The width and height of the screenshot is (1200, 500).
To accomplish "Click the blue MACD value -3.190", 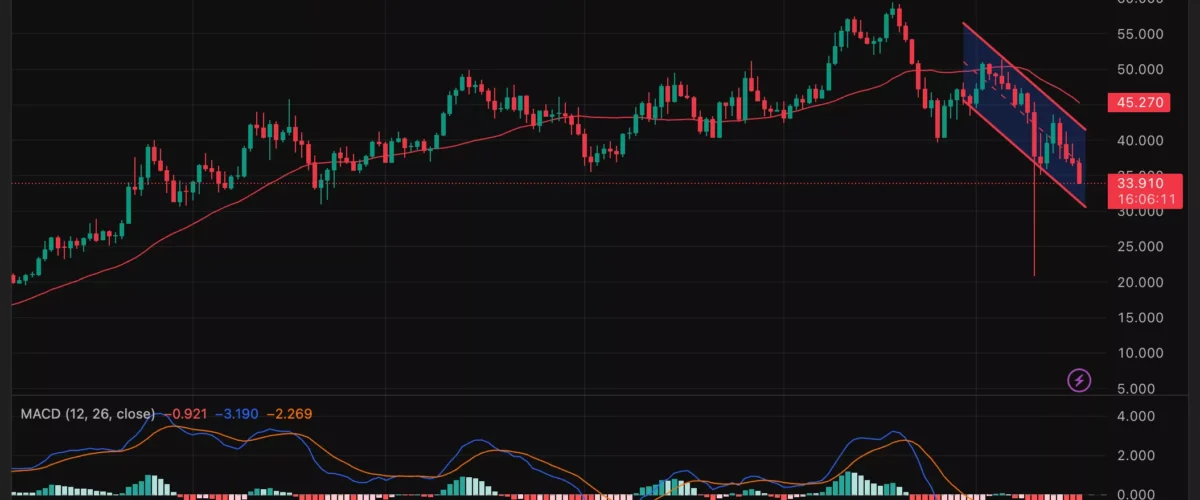I will pyautogui.click(x=236, y=414).
